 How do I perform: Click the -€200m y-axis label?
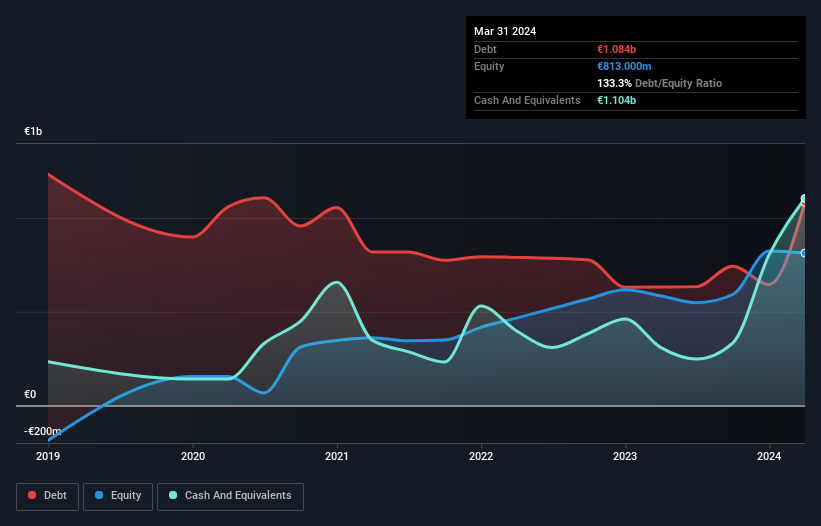[42, 431]
